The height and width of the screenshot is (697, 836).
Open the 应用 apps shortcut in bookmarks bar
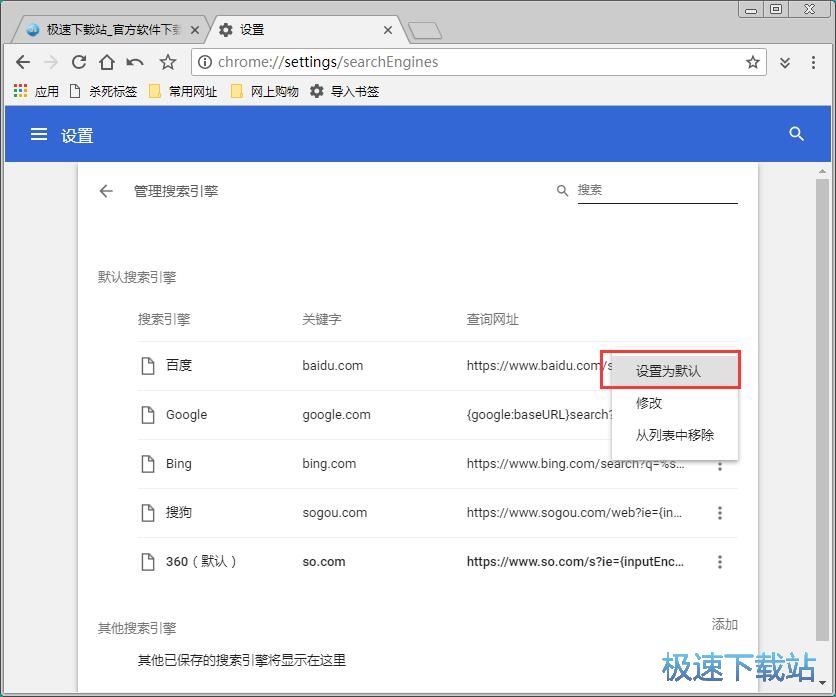(x=36, y=91)
